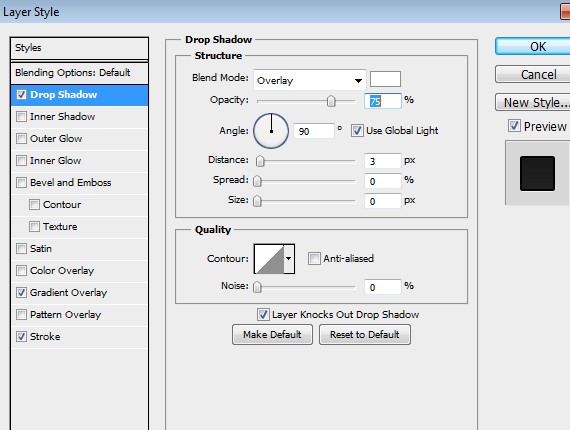The width and height of the screenshot is (570, 430).
Task: Enable the Inner Shadow checkbox
Action: 21,117
